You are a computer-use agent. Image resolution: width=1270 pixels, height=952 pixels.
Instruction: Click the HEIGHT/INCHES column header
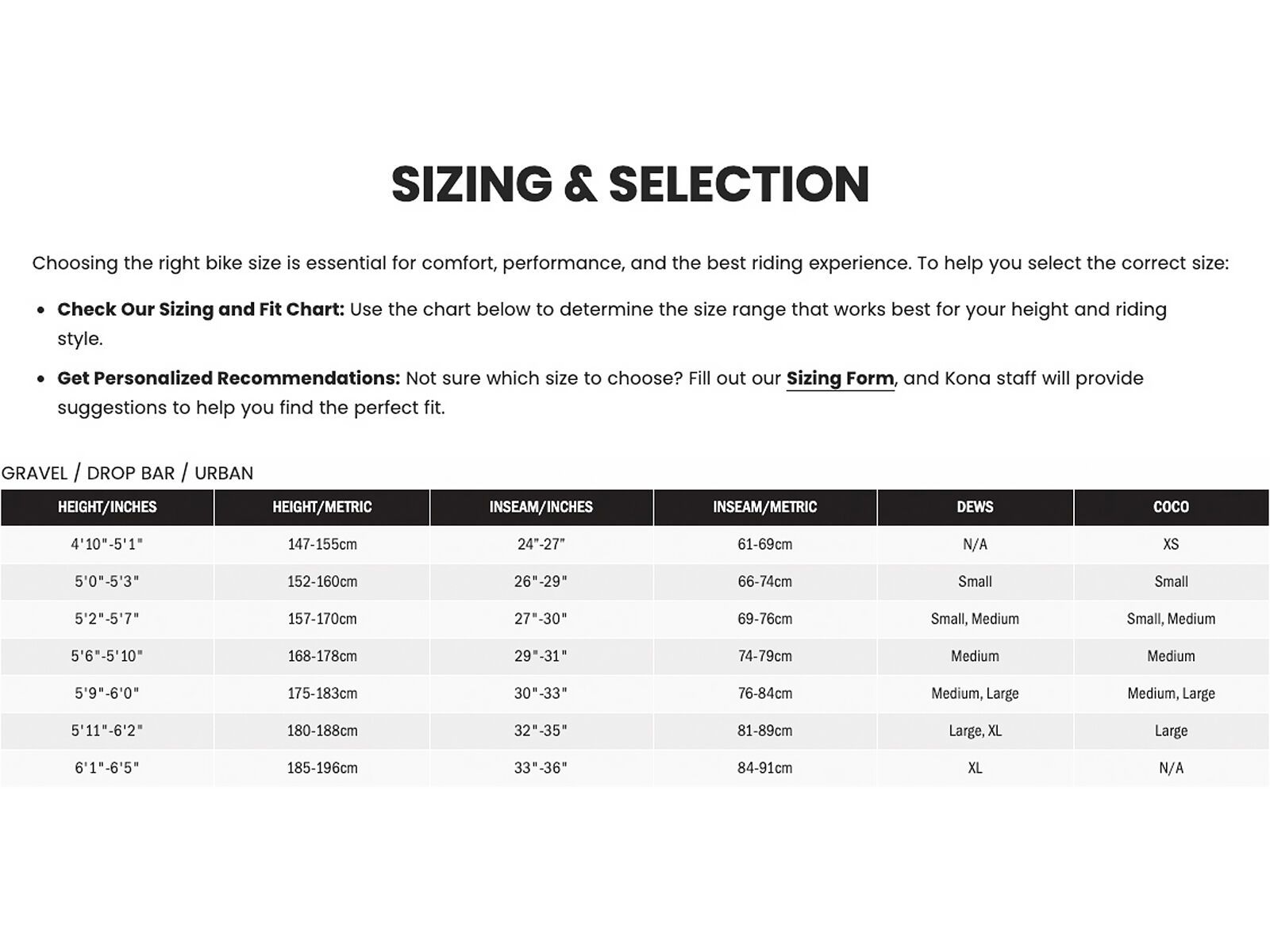coord(107,507)
